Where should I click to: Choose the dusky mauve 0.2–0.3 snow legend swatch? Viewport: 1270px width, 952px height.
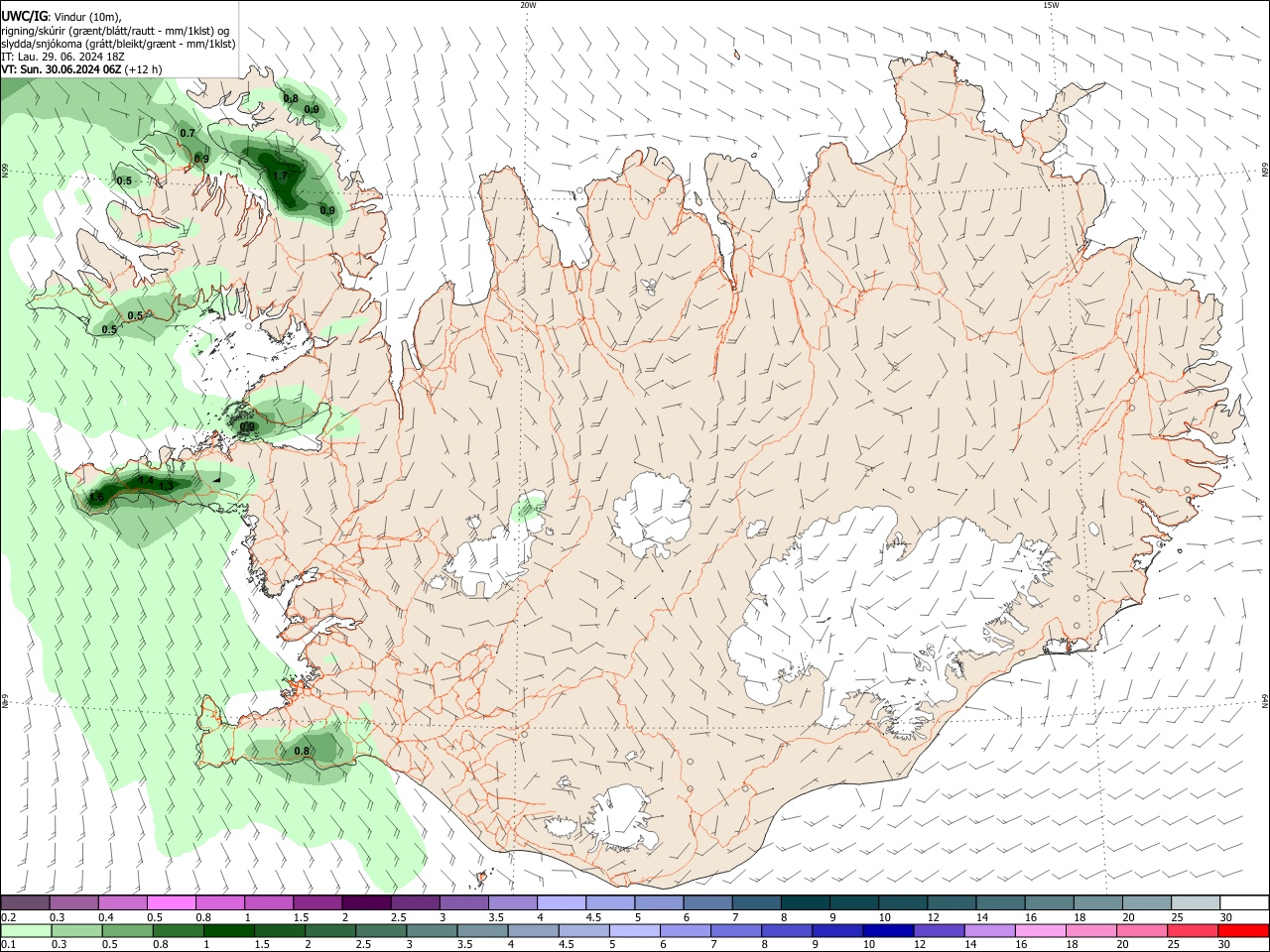pos(26,903)
